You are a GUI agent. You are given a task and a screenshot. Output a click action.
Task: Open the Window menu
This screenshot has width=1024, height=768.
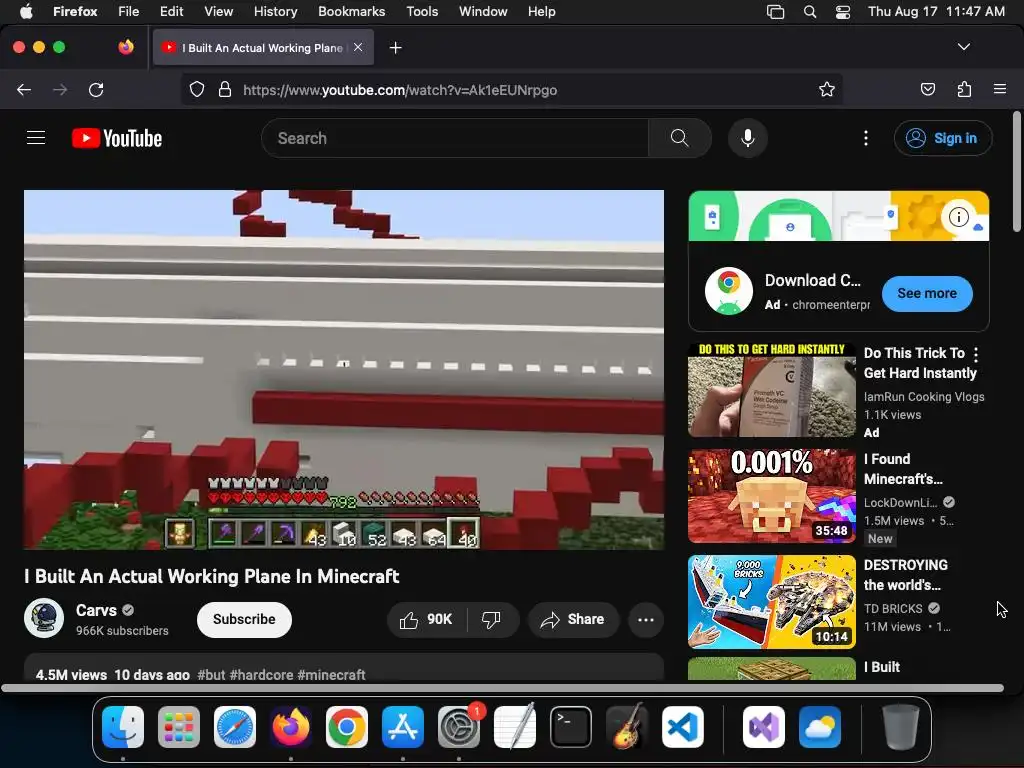click(x=483, y=11)
